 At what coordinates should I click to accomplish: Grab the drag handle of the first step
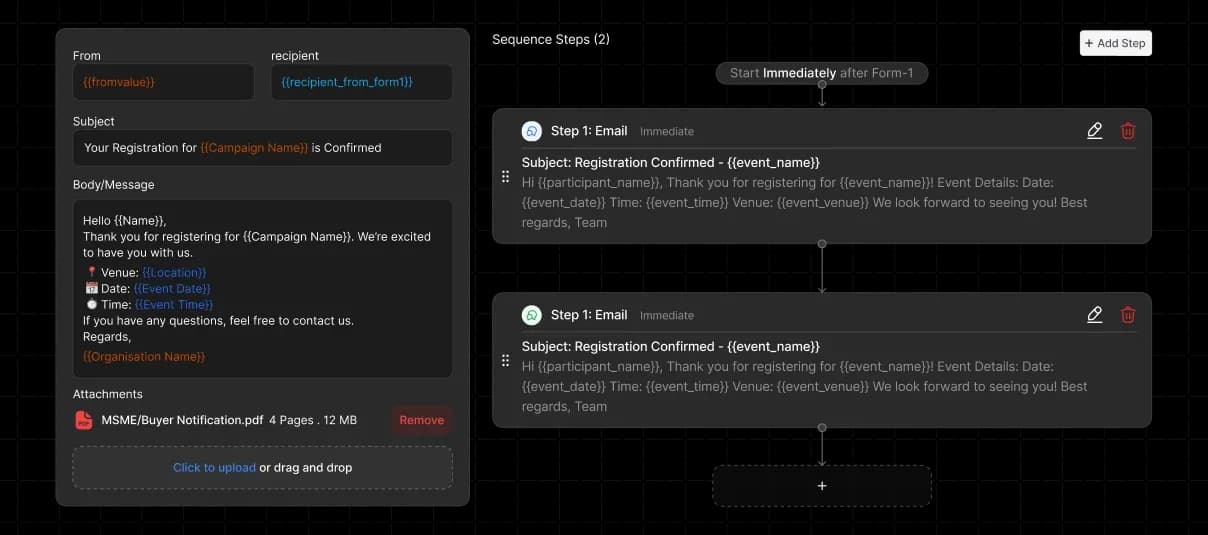coord(506,176)
